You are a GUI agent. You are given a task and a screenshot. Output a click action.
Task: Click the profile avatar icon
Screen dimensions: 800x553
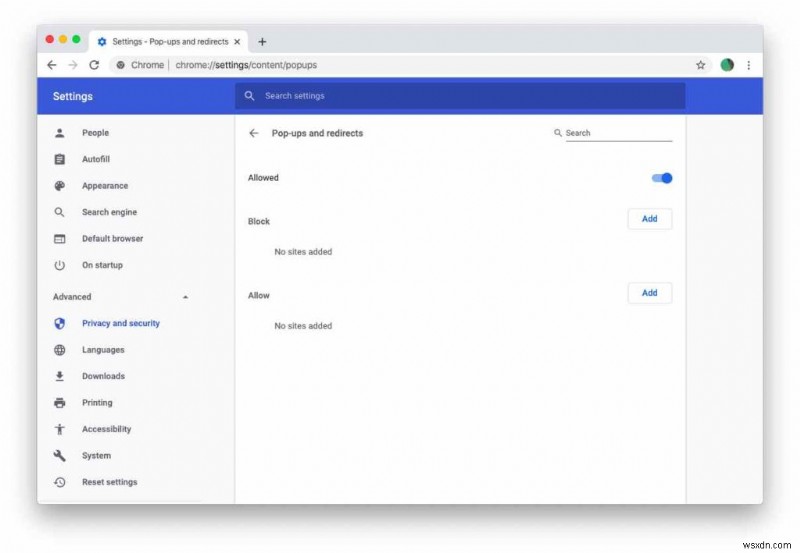click(x=727, y=65)
